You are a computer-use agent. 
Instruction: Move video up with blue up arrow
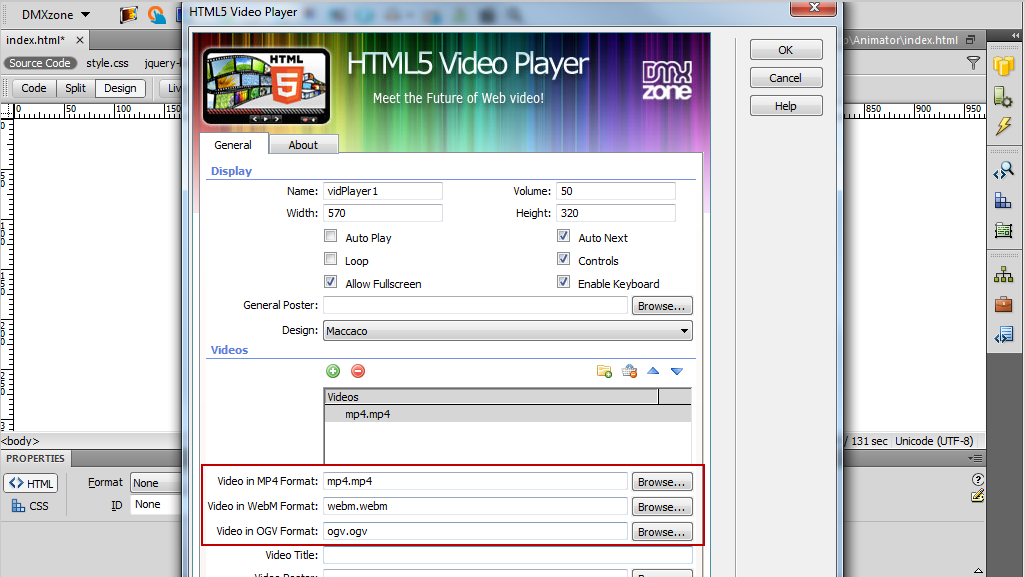pos(653,371)
